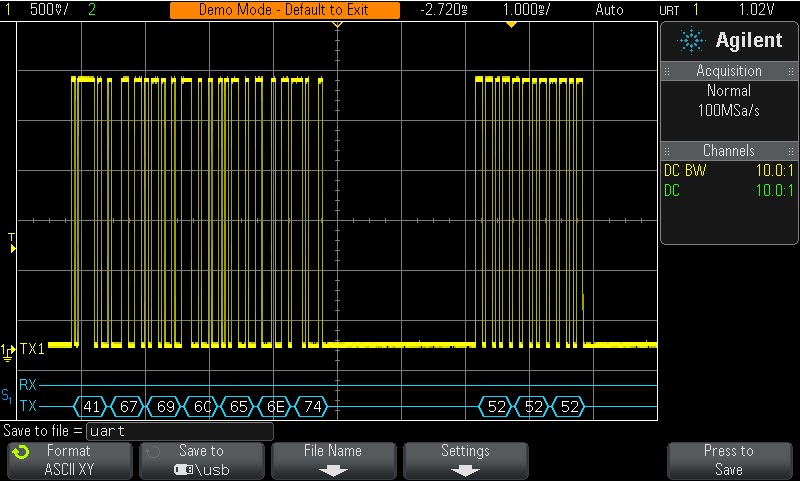This screenshot has width=800, height=481.
Task: Click the S1 serial bus label
Action: click(7, 396)
